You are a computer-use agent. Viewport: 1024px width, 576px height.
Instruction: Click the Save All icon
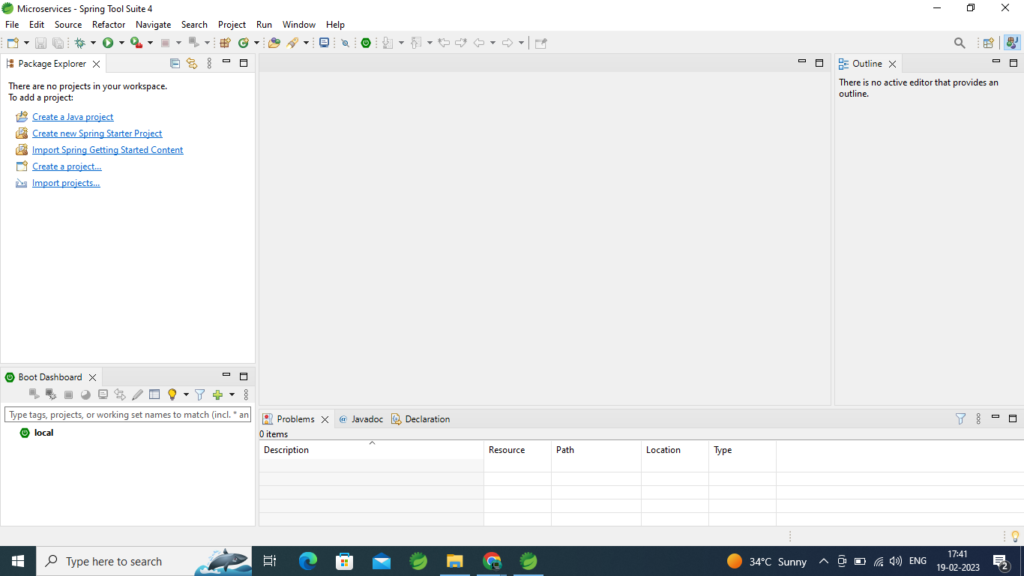58,43
